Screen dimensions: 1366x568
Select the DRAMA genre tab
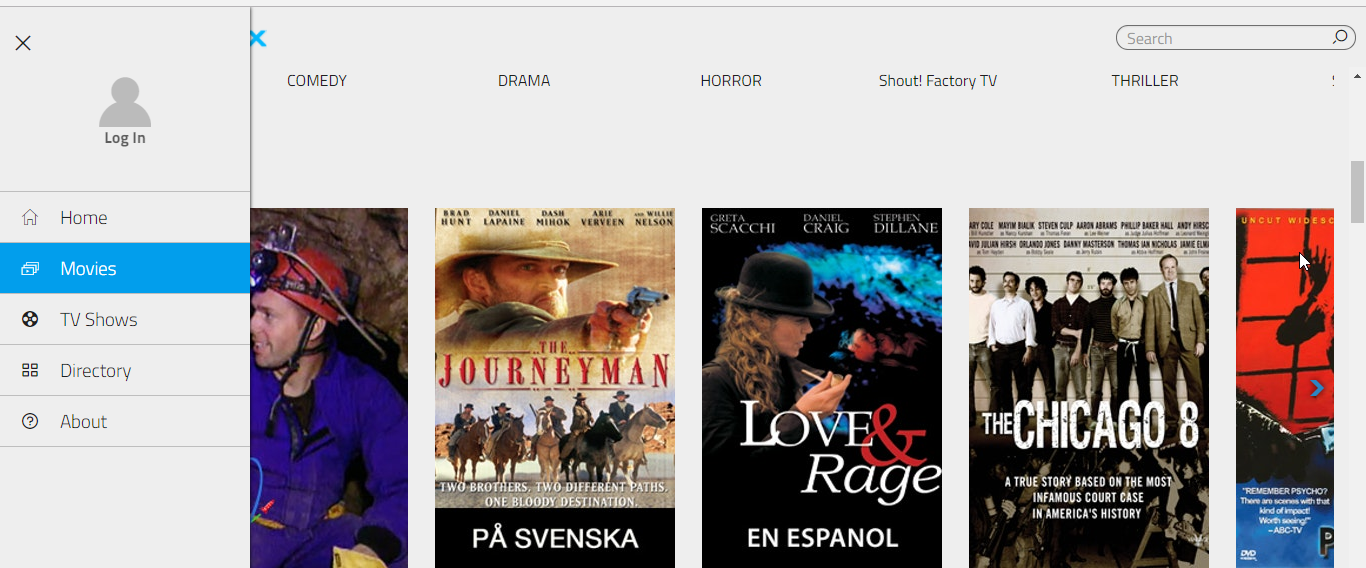pos(524,81)
